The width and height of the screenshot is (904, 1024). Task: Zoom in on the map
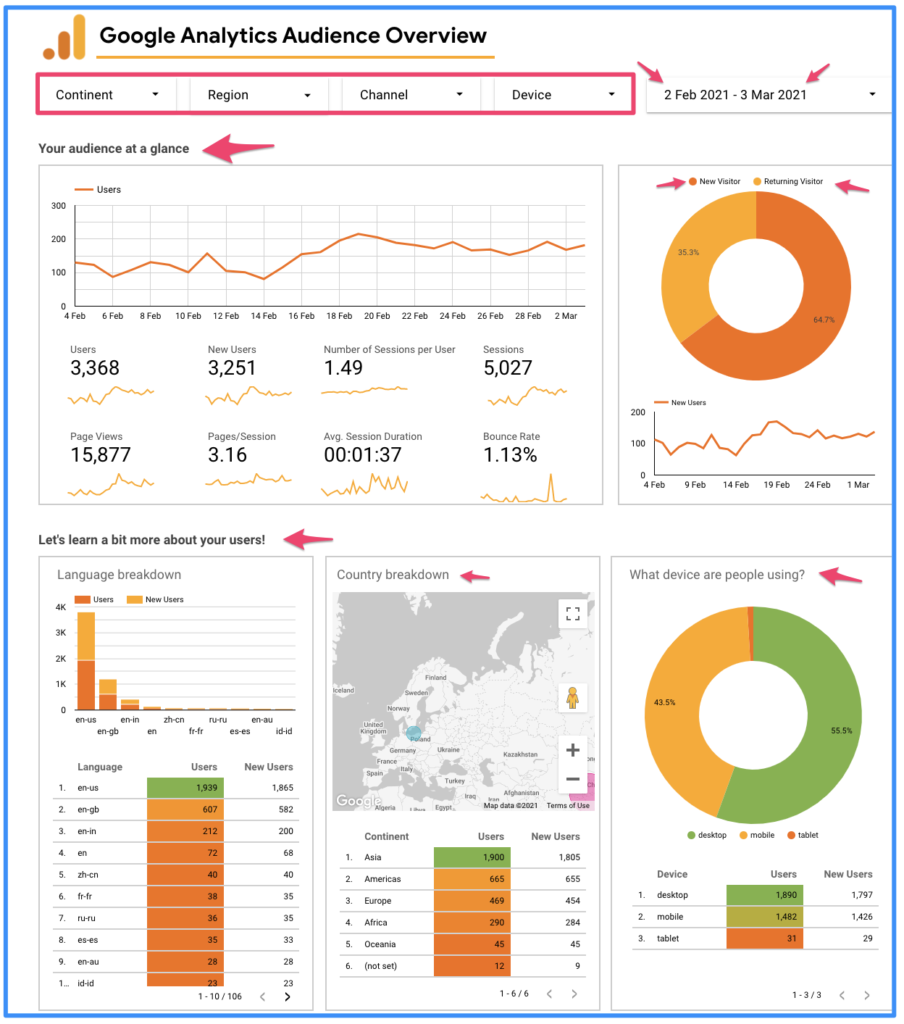(x=573, y=750)
